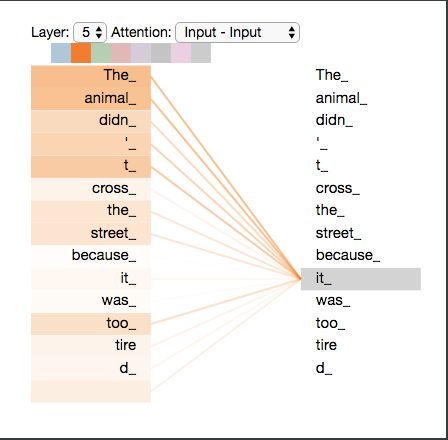This screenshot has width=448, height=440.
Task: Open the Layer number dropdown
Action: [90, 32]
